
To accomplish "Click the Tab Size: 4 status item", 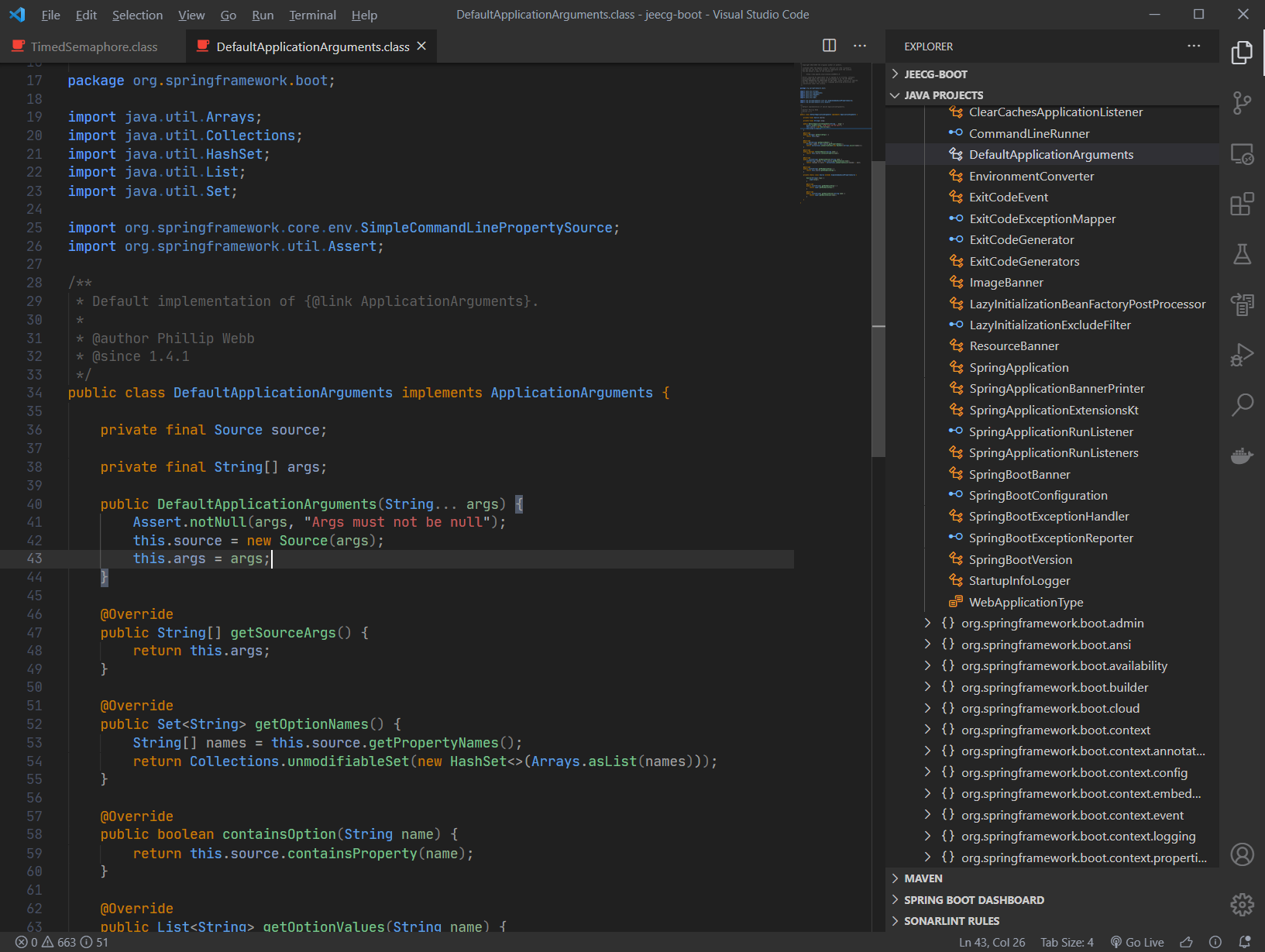I will pyautogui.click(x=1067, y=942).
